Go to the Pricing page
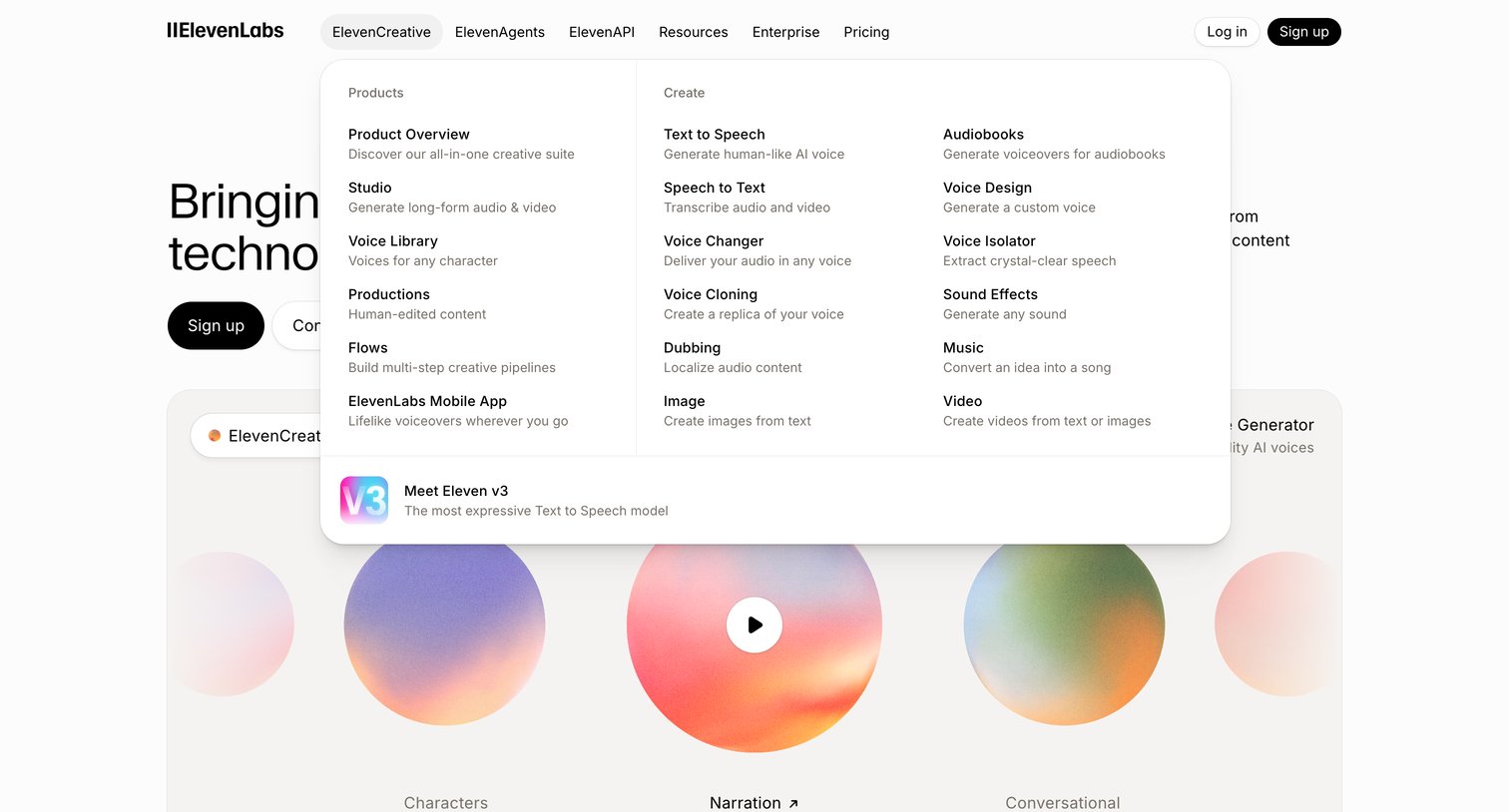The image size is (1509, 812). pos(866,32)
